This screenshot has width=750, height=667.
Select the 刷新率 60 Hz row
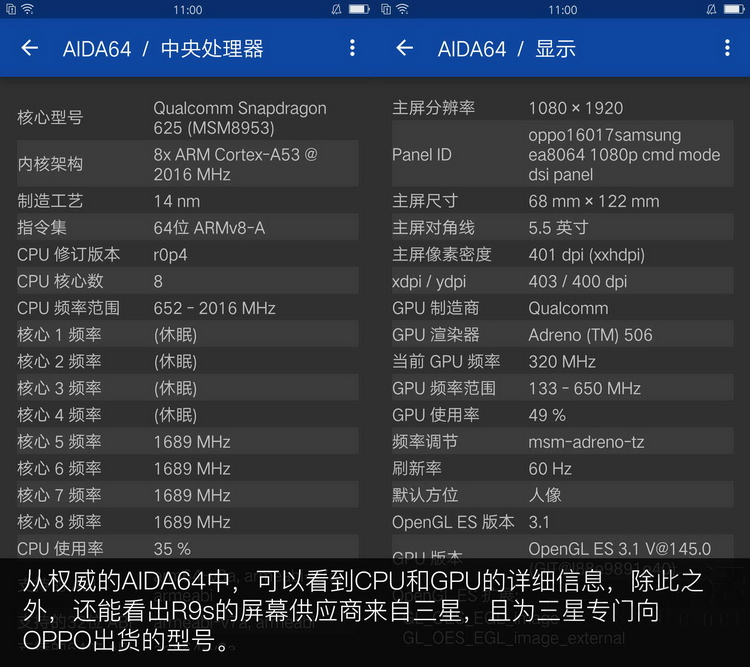[x=562, y=468]
